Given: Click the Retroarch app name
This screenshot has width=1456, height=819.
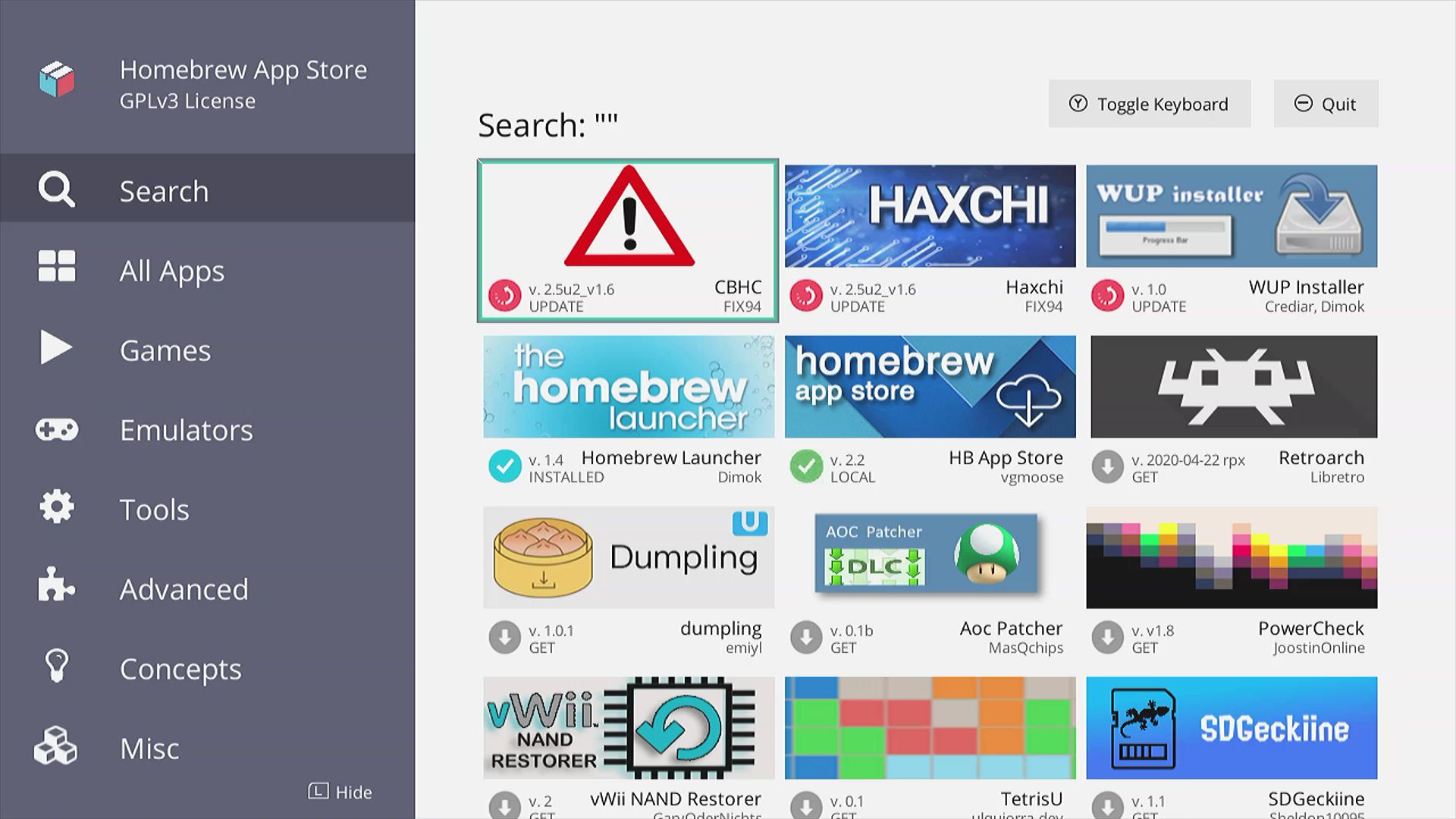Looking at the screenshot, I should [x=1321, y=458].
